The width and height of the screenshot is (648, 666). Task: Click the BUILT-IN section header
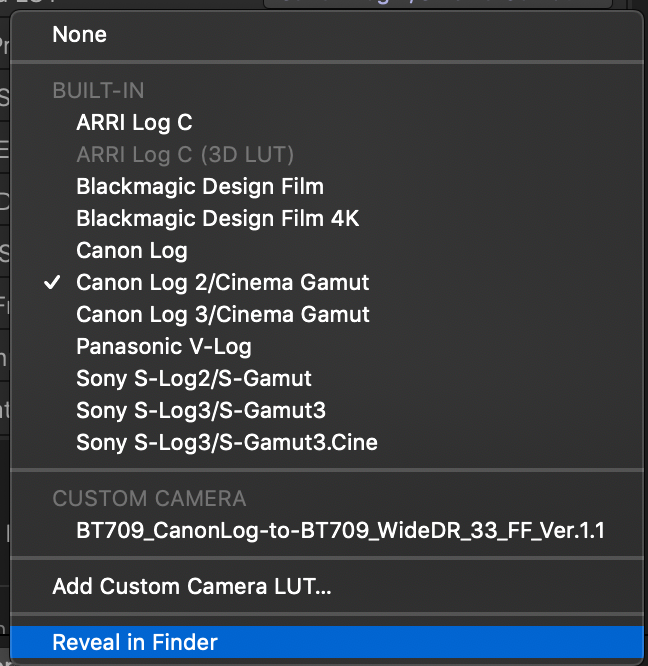click(98, 91)
